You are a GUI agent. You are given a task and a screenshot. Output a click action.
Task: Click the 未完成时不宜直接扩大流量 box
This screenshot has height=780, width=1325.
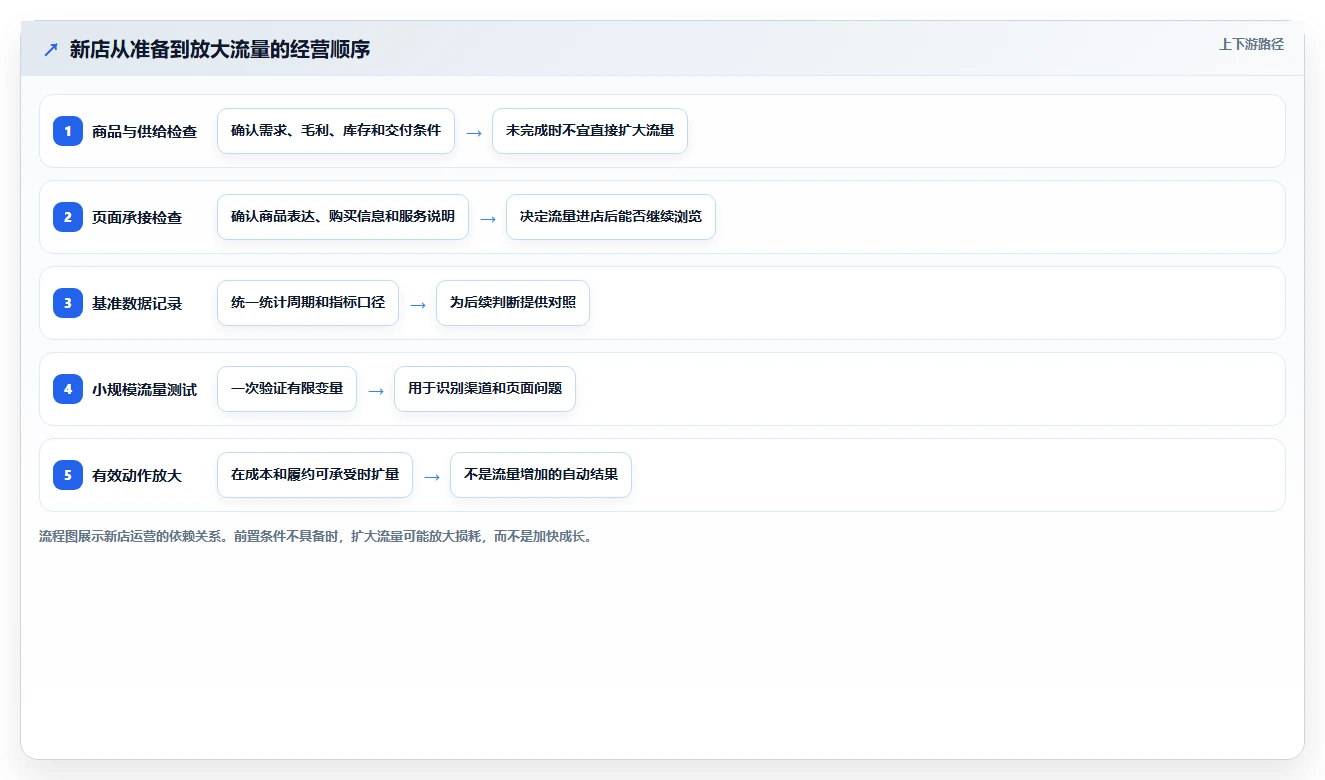pyautogui.click(x=590, y=131)
